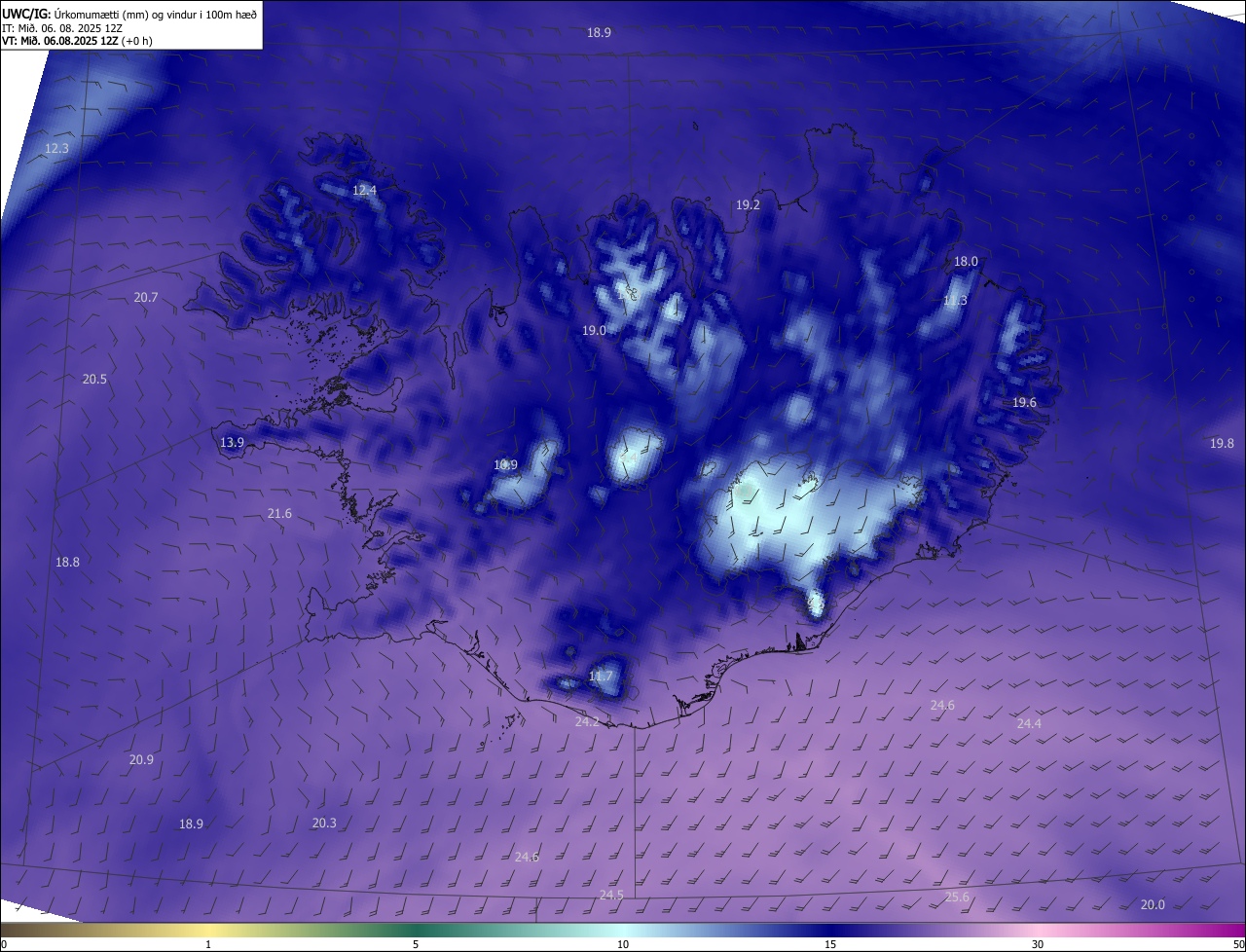Viewport: 1246px width, 952px height.
Task: Select the 21.6 value label
Action: [x=279, y=514]
